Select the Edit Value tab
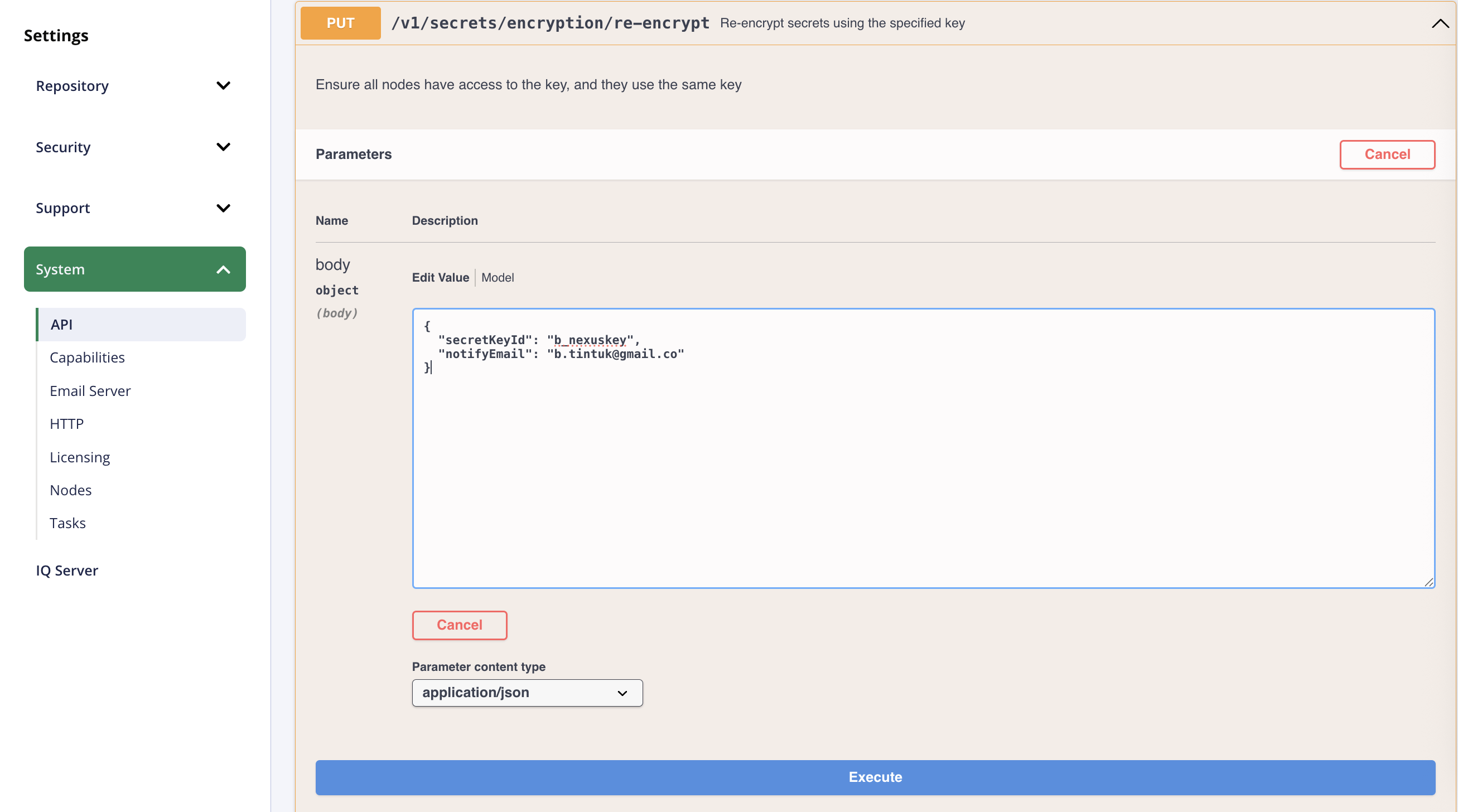The width and height of the screenshot is (1458, 812). pyautogui.click(x=440, y=277)
